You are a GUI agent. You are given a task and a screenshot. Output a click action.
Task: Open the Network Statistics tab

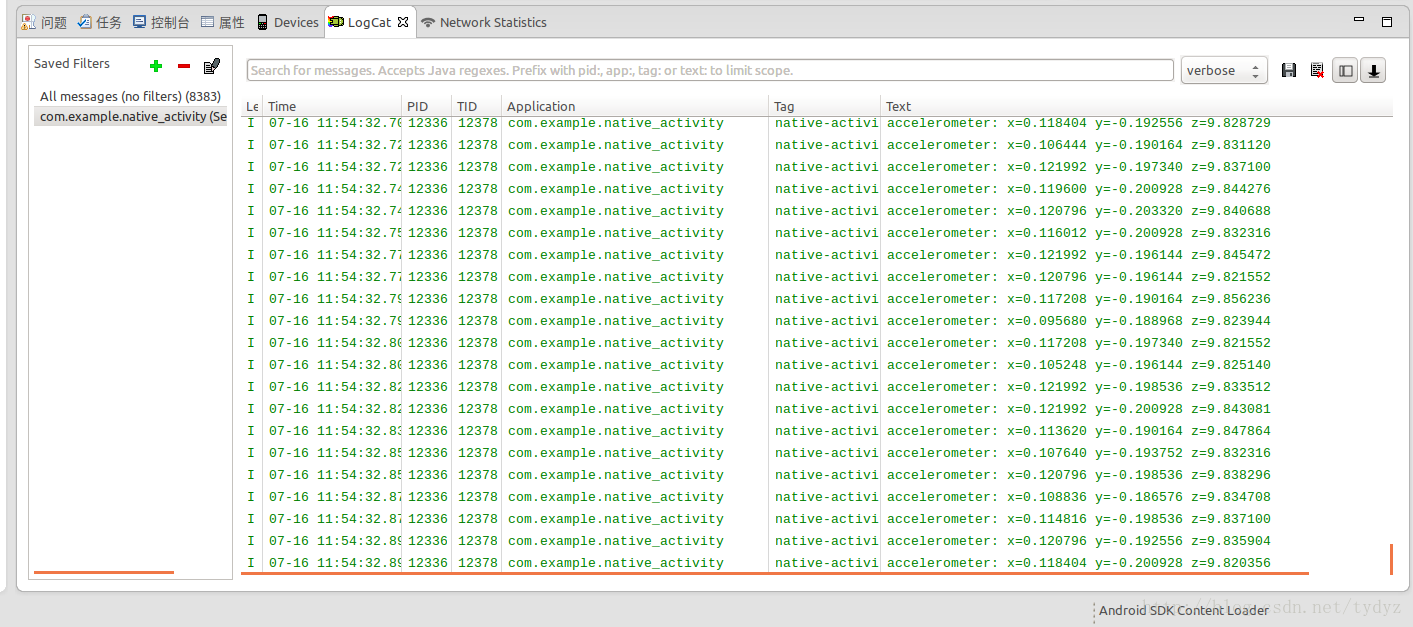tap(484, 22)
